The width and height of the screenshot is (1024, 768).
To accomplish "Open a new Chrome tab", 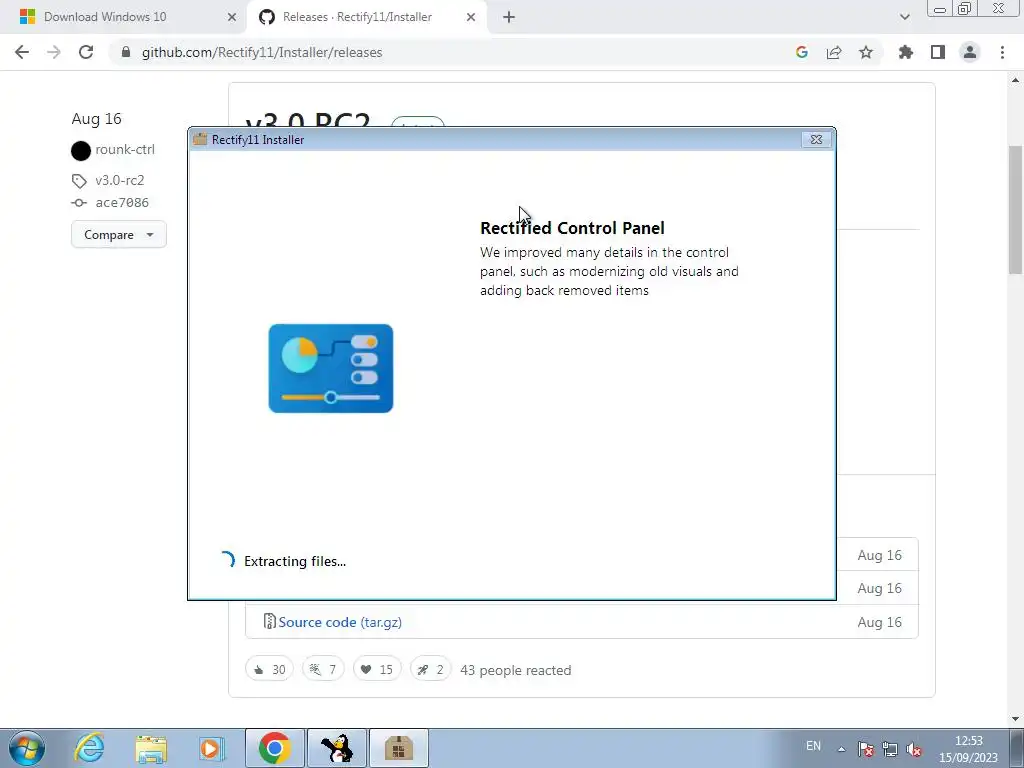I will tap(509, 17).
